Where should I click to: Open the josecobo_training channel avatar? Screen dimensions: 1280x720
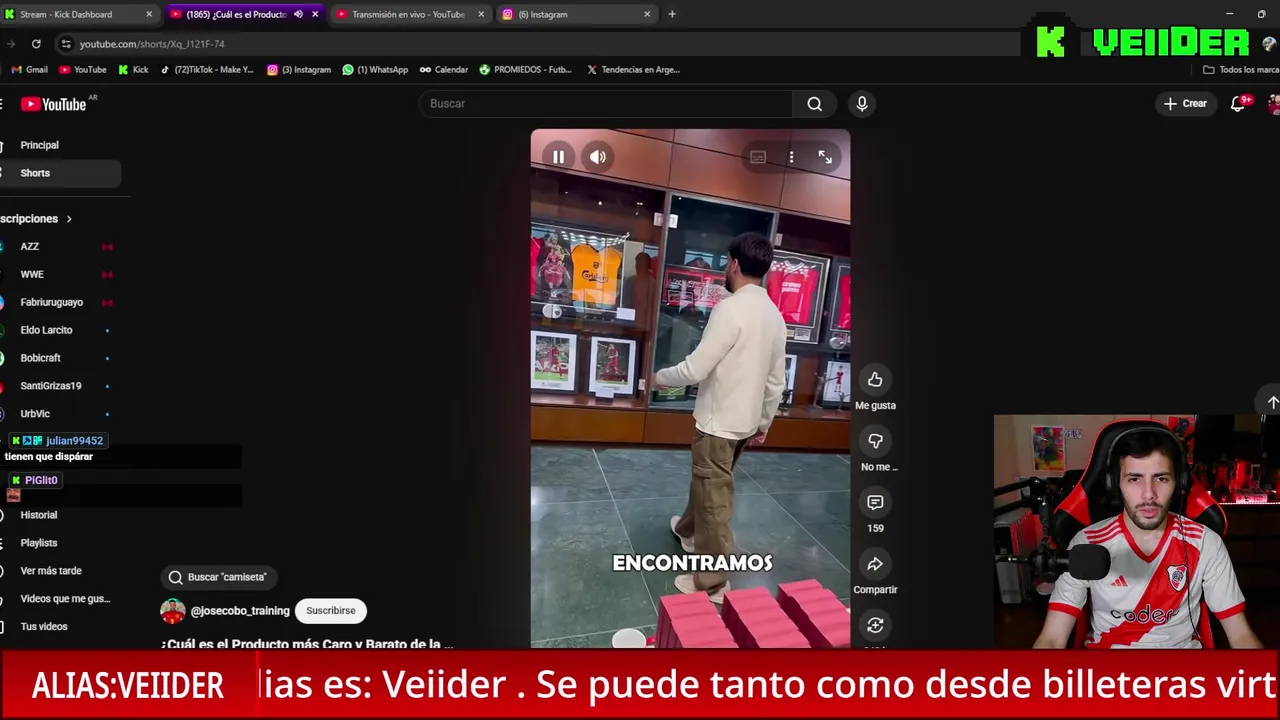tap(172, 611)
